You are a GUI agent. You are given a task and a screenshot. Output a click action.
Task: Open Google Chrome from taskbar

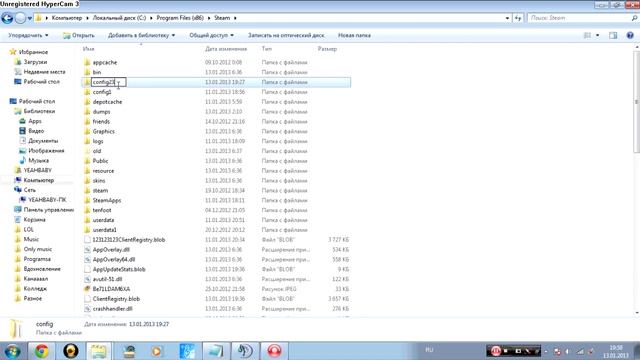tap(42, 351)
